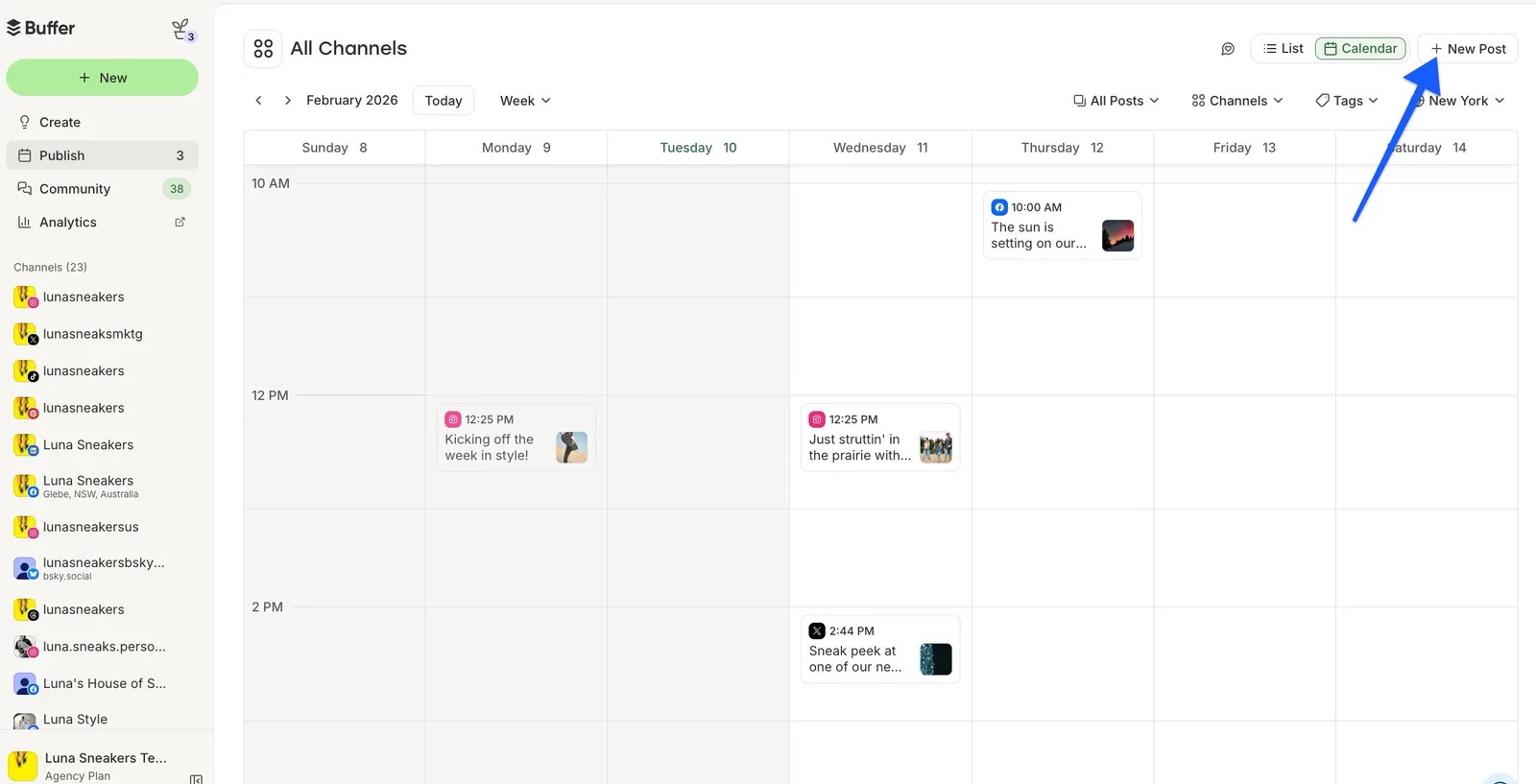Expand the Week view dropdown

click(x=525, y=101)
